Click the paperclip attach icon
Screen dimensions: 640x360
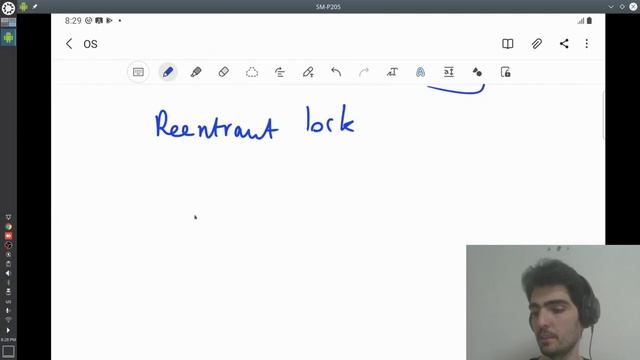[536, 44]
